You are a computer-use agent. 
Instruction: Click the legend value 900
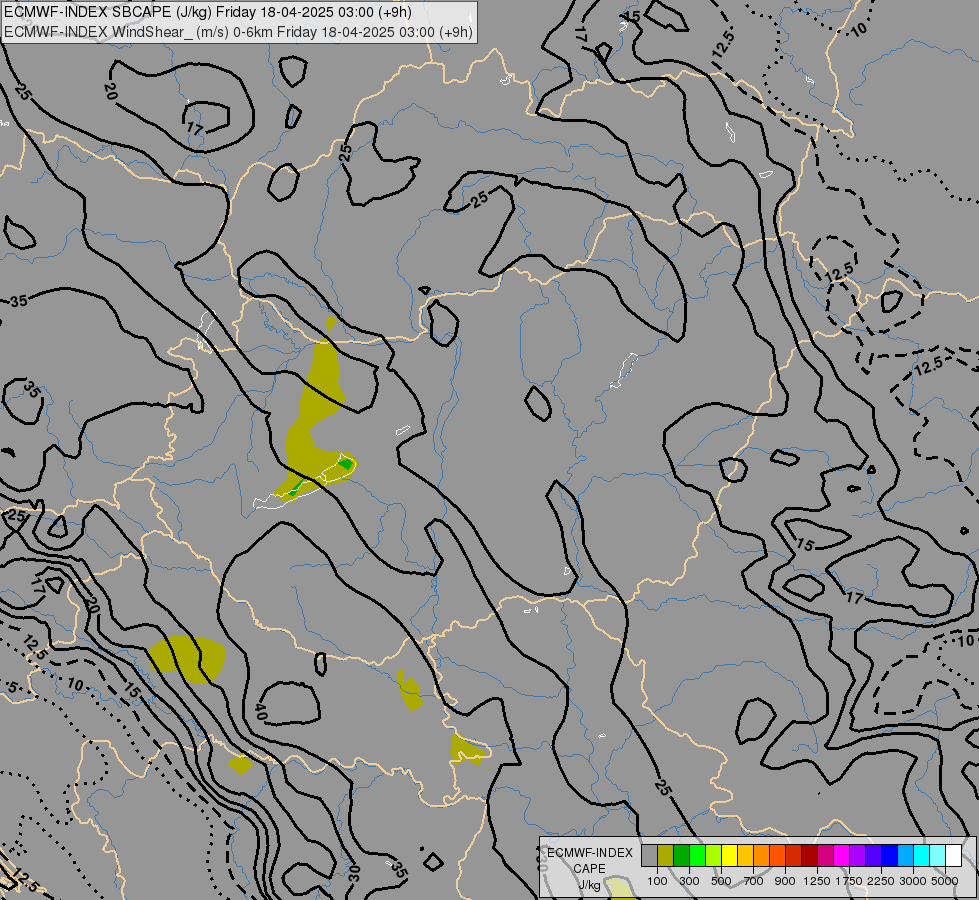tap(785, 881)
